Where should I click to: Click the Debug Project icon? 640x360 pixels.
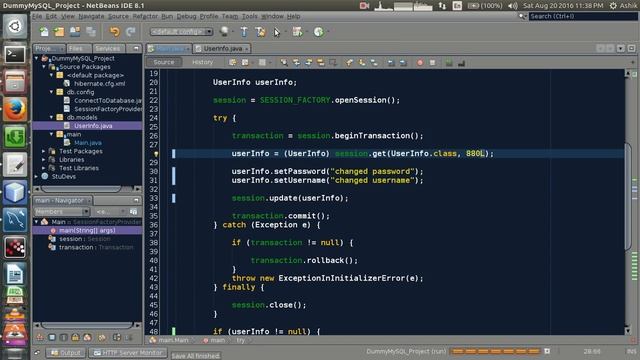tap(298, 32)
